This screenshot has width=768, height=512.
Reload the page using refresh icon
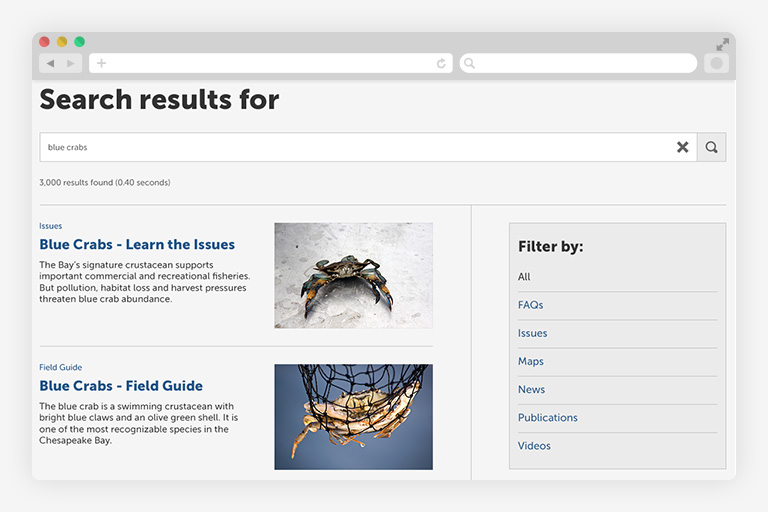point(441,63)
